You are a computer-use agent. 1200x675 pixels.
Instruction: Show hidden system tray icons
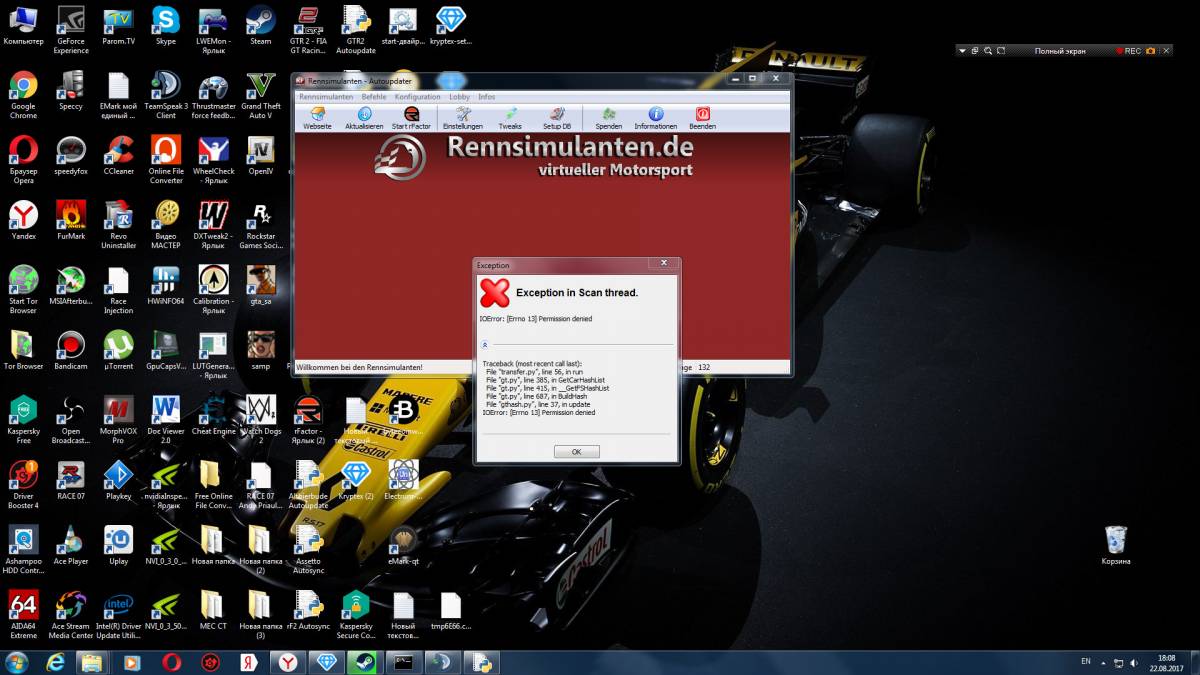click(x=1104, y=662)
